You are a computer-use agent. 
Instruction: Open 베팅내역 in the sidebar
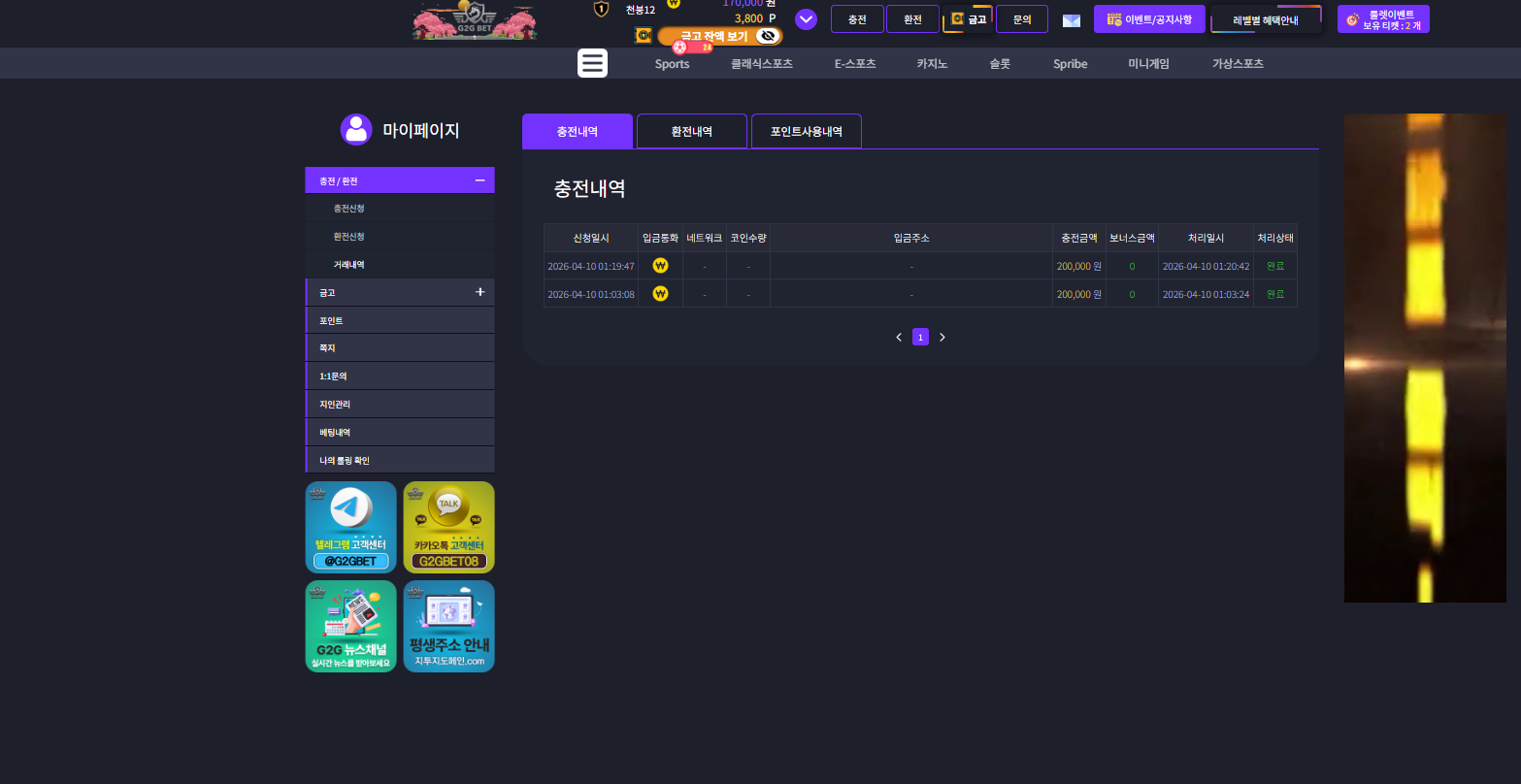pyautogui.click(x=400, y=432)
